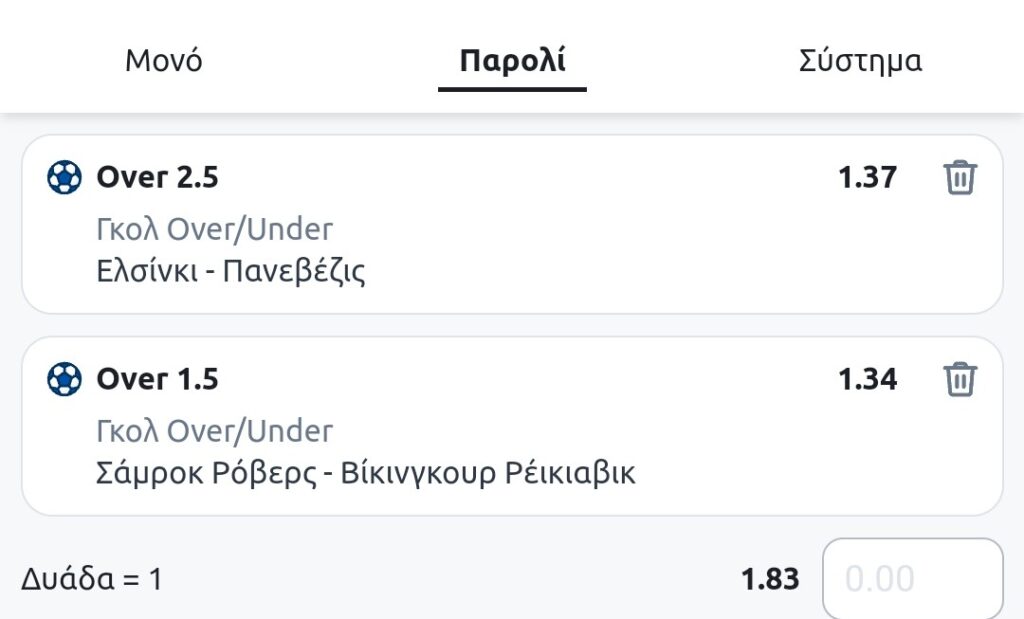Click Γκολ Over/Under market under Over 1.5
This screenshot has width=1024, height=619.
tap(214, 431)
